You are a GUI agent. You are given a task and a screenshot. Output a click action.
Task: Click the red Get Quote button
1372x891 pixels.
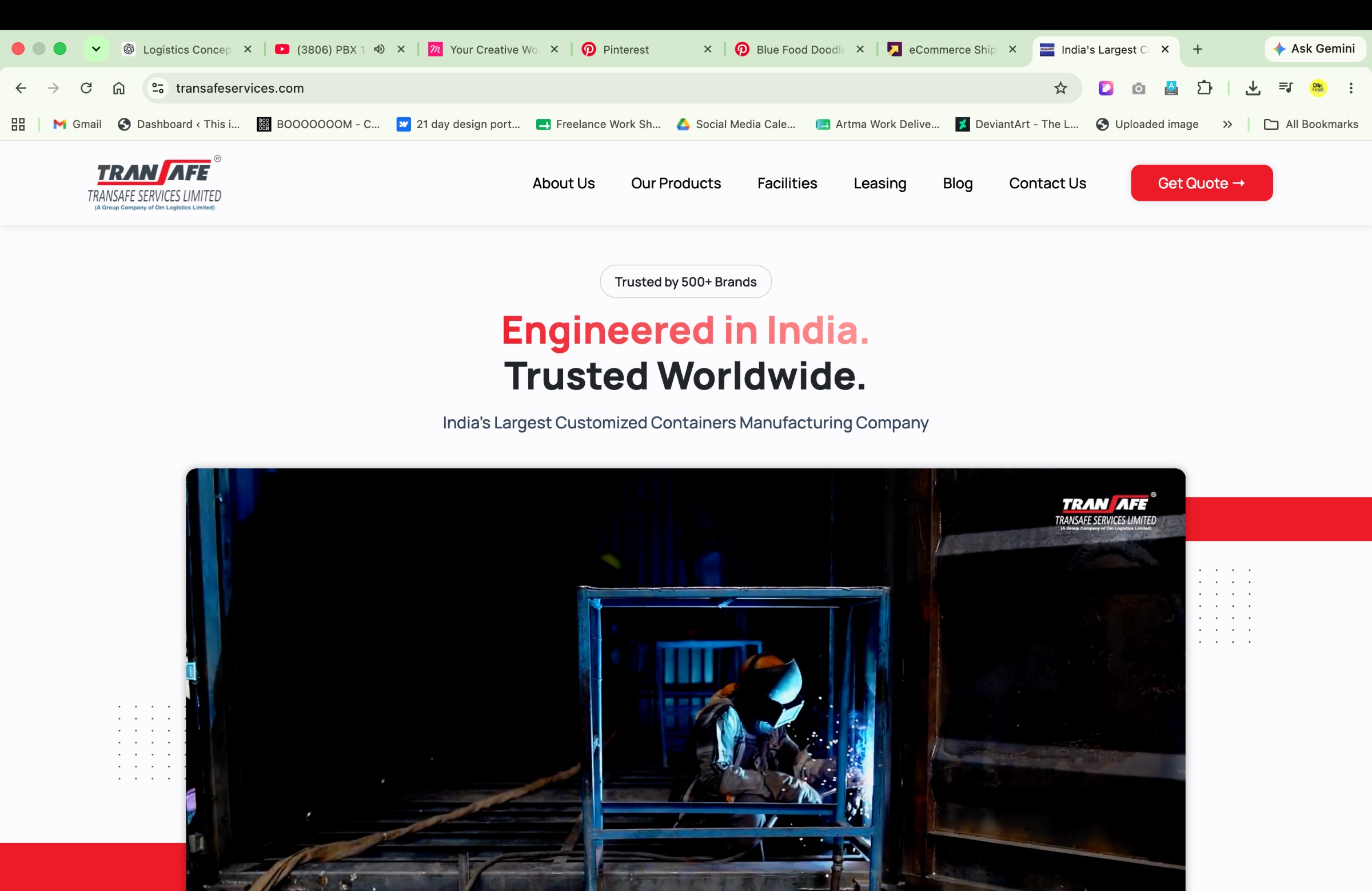tap(1202, 184)
